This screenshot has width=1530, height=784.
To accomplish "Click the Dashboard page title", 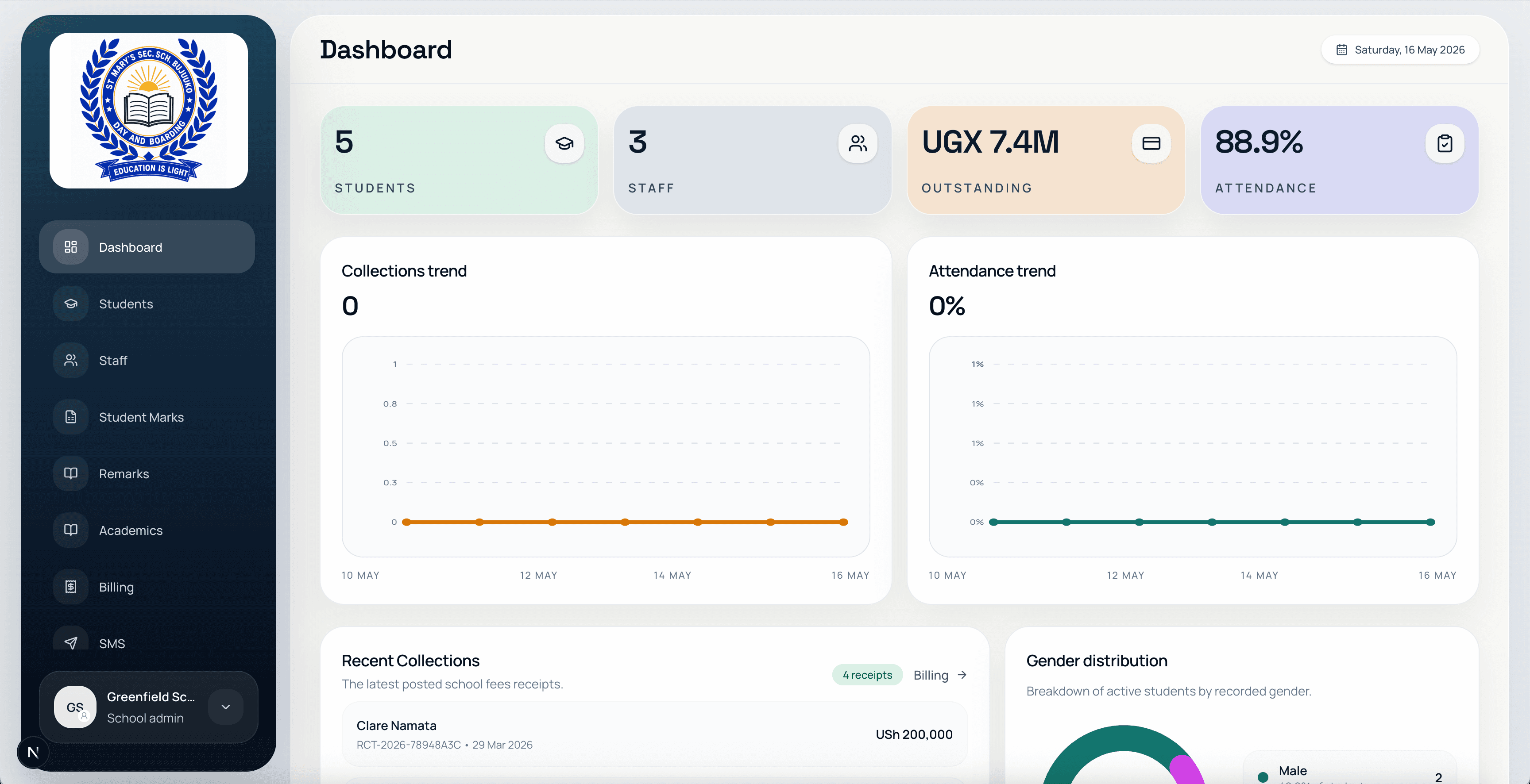I will click(x=386, y=50).
